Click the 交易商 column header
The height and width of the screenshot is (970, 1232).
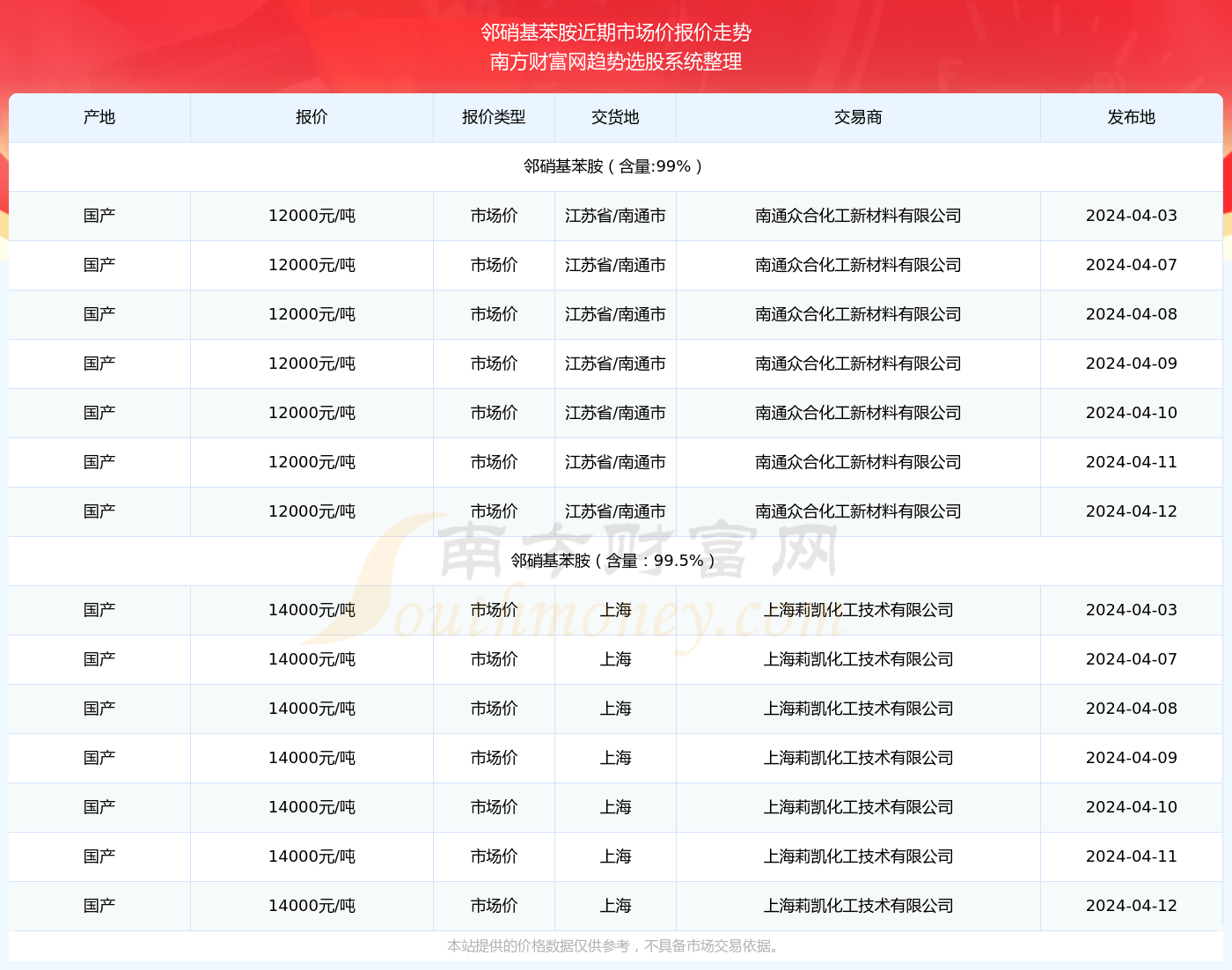coord(858,117)
